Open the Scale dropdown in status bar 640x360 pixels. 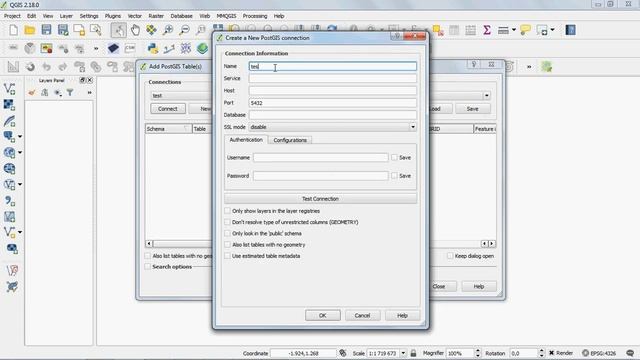403,353
